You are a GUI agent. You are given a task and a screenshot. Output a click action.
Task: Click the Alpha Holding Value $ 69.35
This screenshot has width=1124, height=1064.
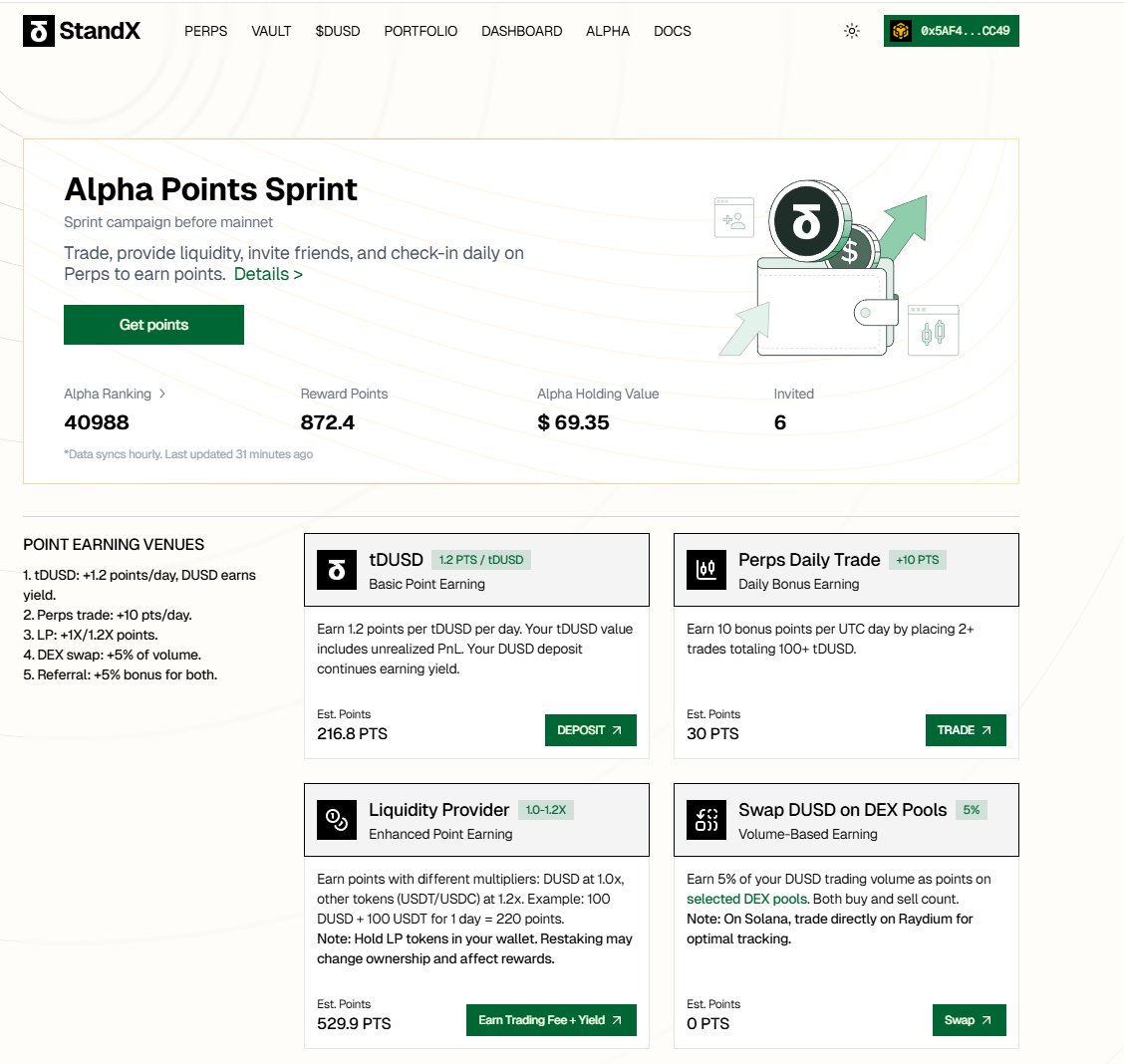pos(574,422)
